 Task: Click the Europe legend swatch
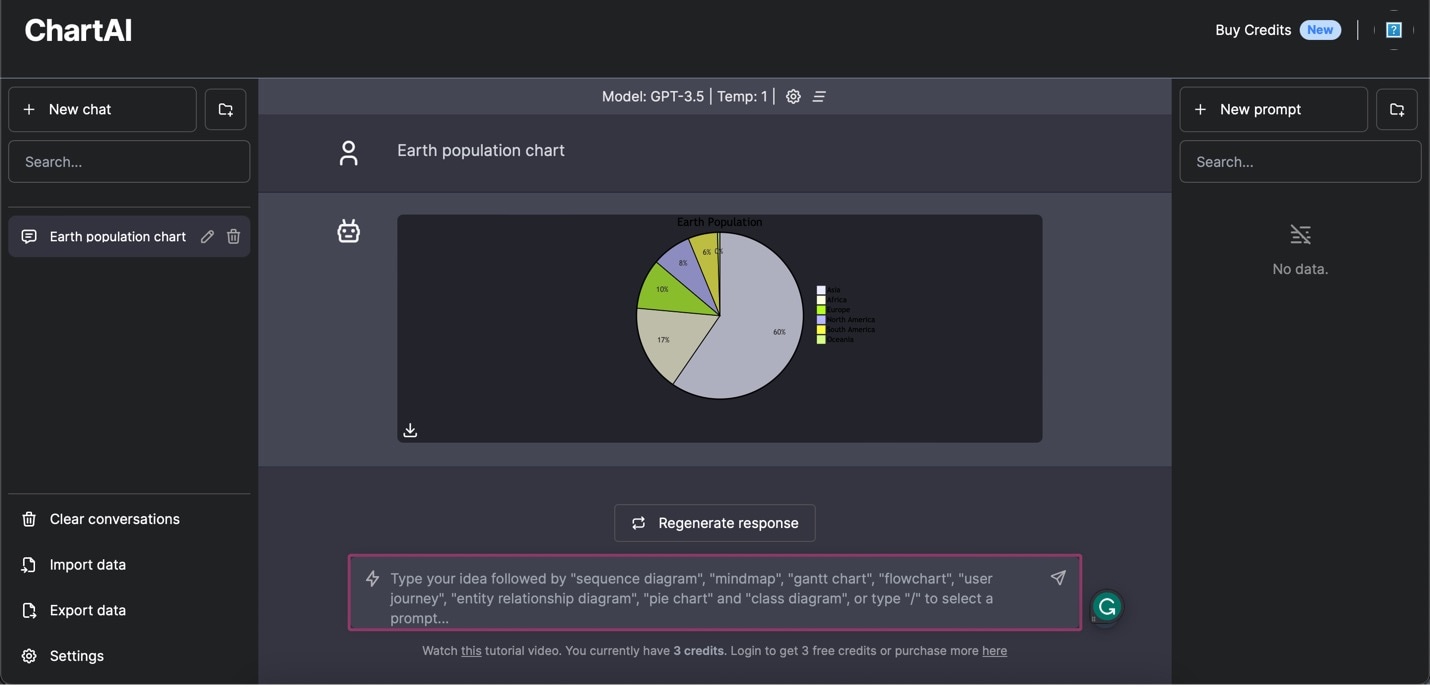coord(821,310)
